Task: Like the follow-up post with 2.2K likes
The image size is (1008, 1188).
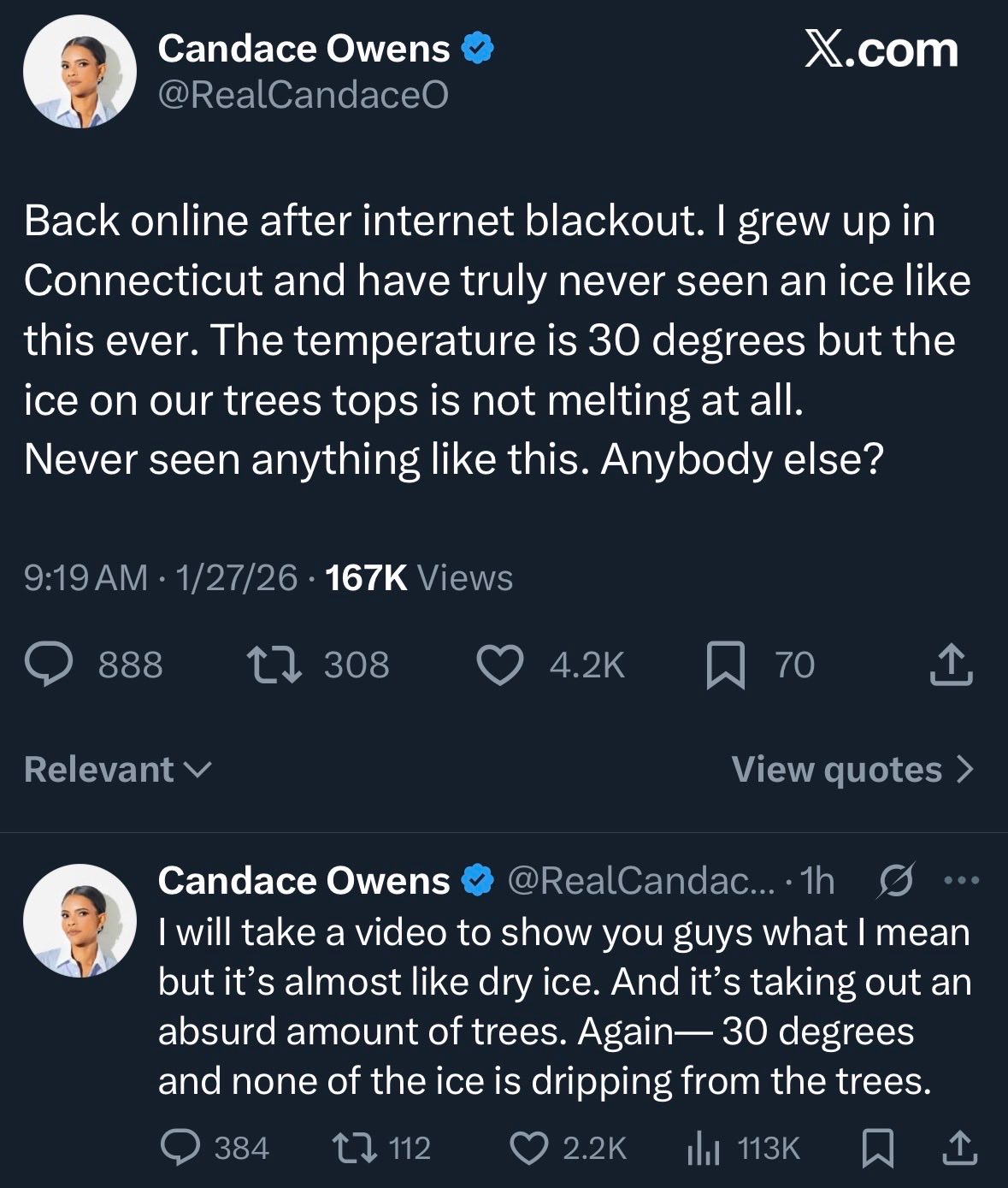Action: click(529, 1148)
